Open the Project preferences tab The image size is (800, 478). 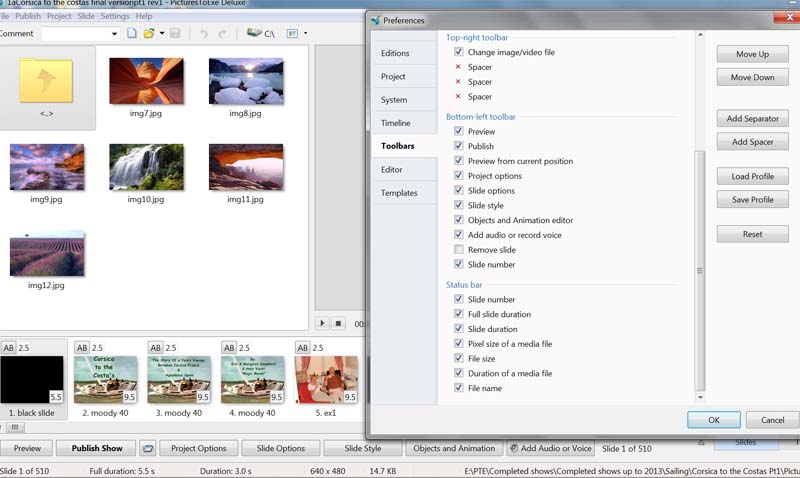pos(405,77)
